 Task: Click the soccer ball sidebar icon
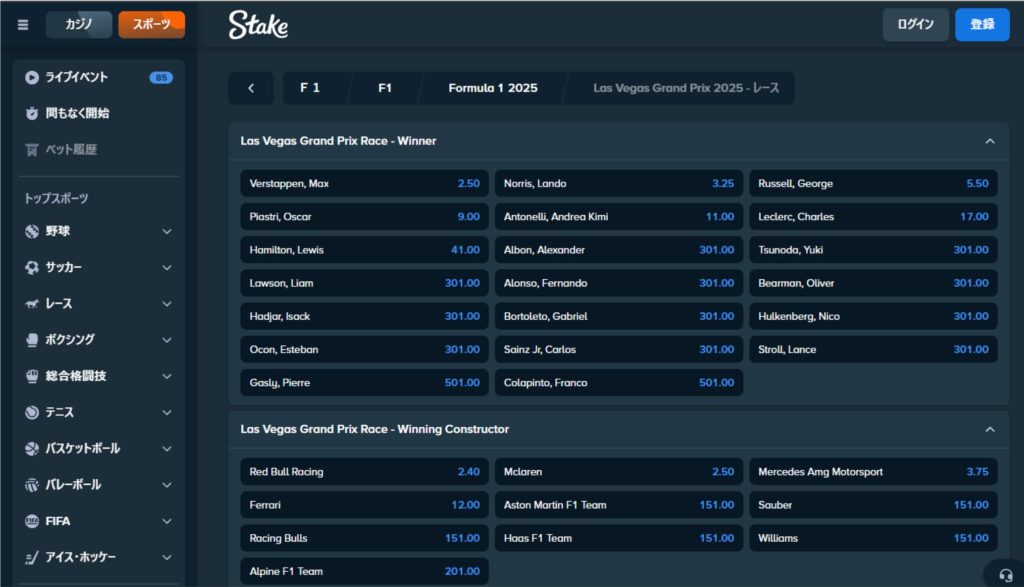[x=32, y=268]
